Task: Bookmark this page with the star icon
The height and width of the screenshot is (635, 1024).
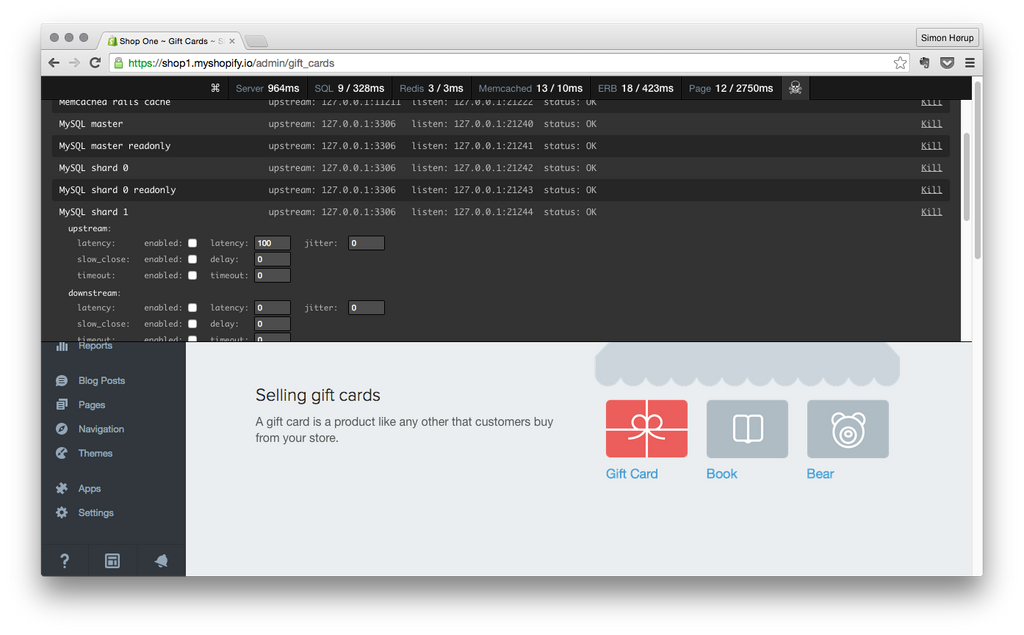Action: (900, 63)
